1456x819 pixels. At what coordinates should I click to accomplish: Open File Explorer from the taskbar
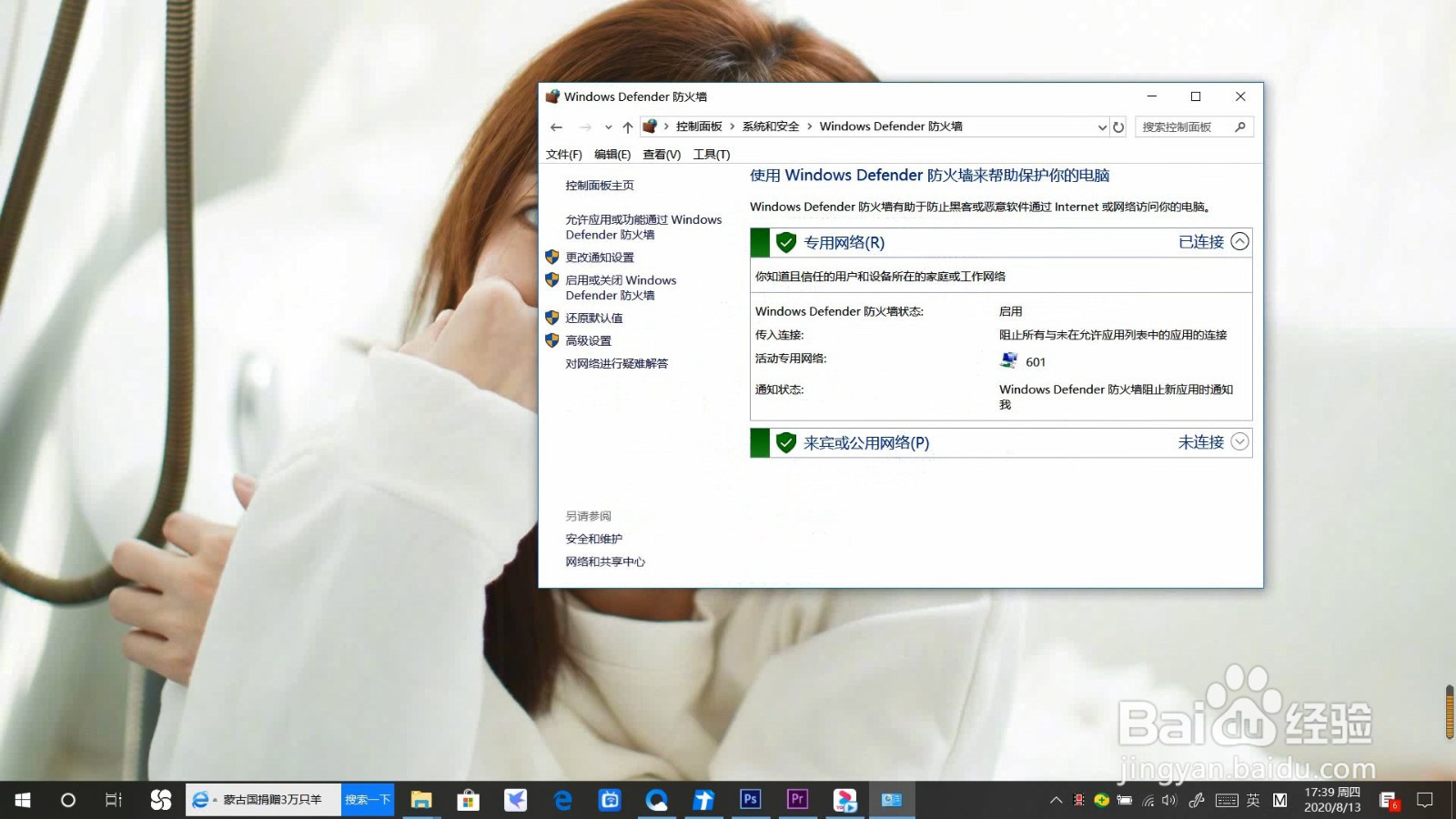(421, 800)
